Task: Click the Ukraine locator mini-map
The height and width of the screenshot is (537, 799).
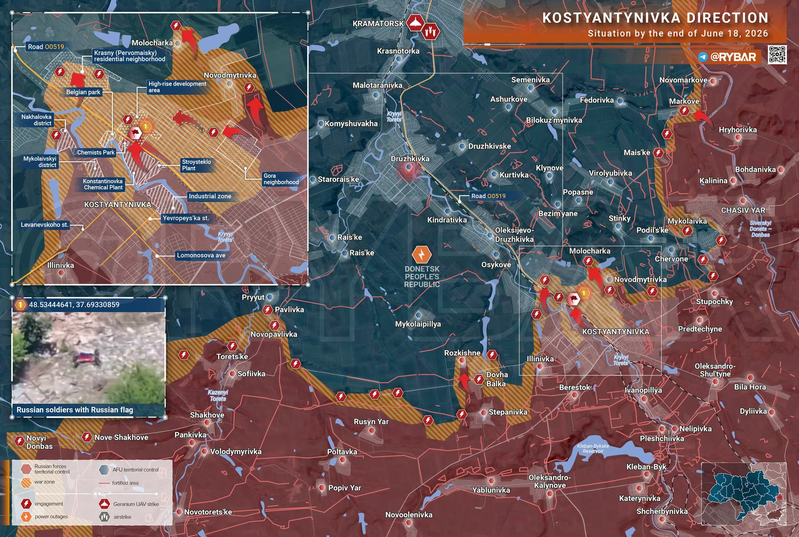Action: [744, 493]
